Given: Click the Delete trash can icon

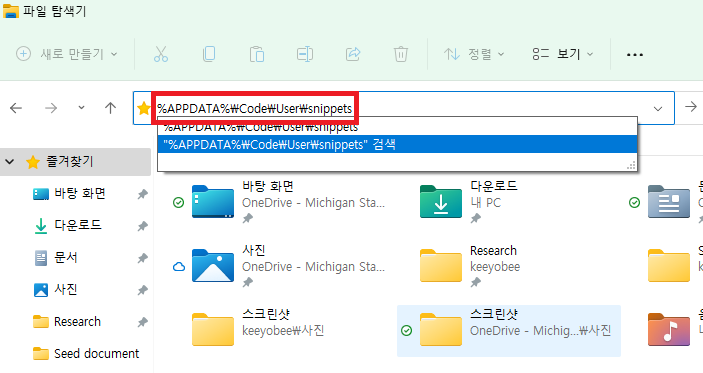Looking at the screenshot, I should (401, 54).
